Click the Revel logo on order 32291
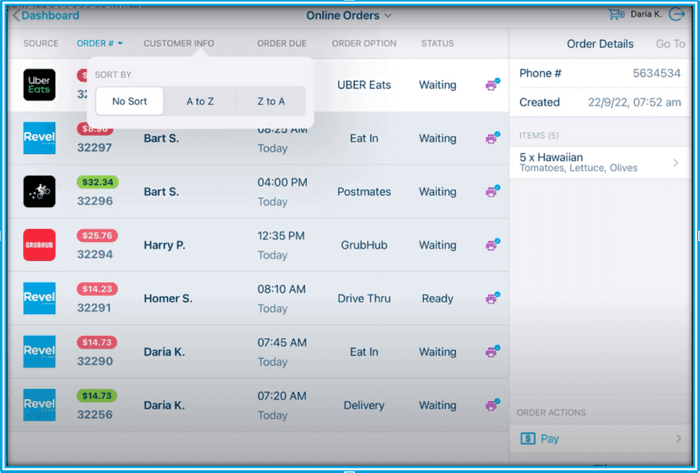700x473 pixels. pyautogui.click(x=39, y=298)
